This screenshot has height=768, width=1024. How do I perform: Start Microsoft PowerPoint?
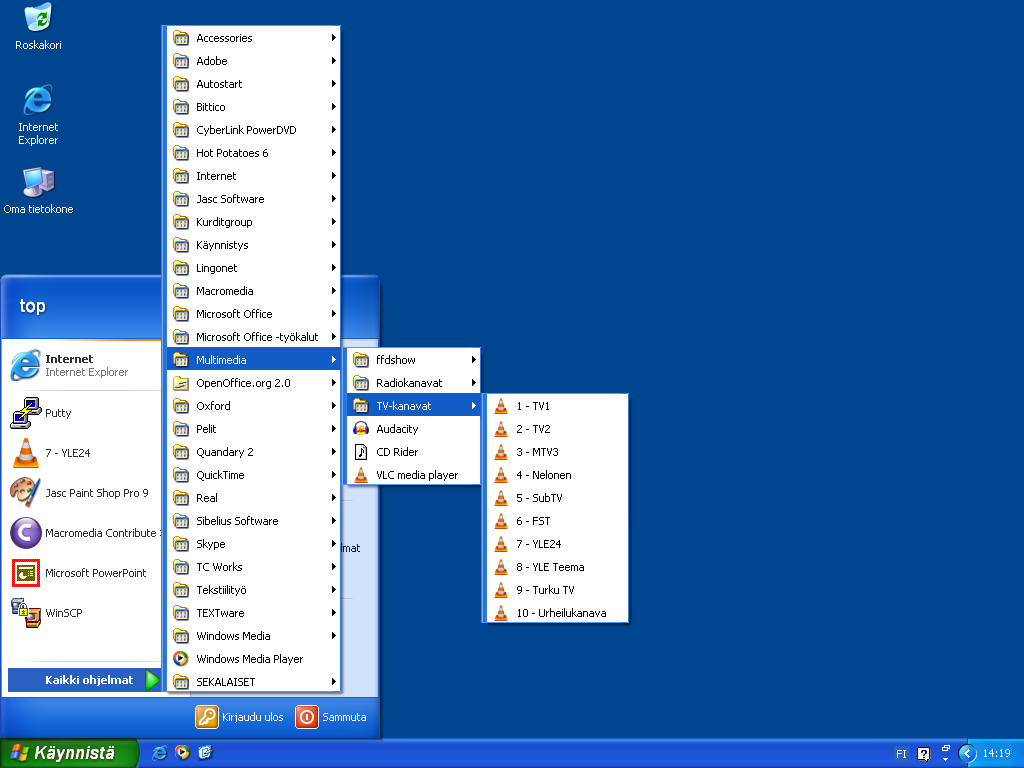[x=82, y=573]
